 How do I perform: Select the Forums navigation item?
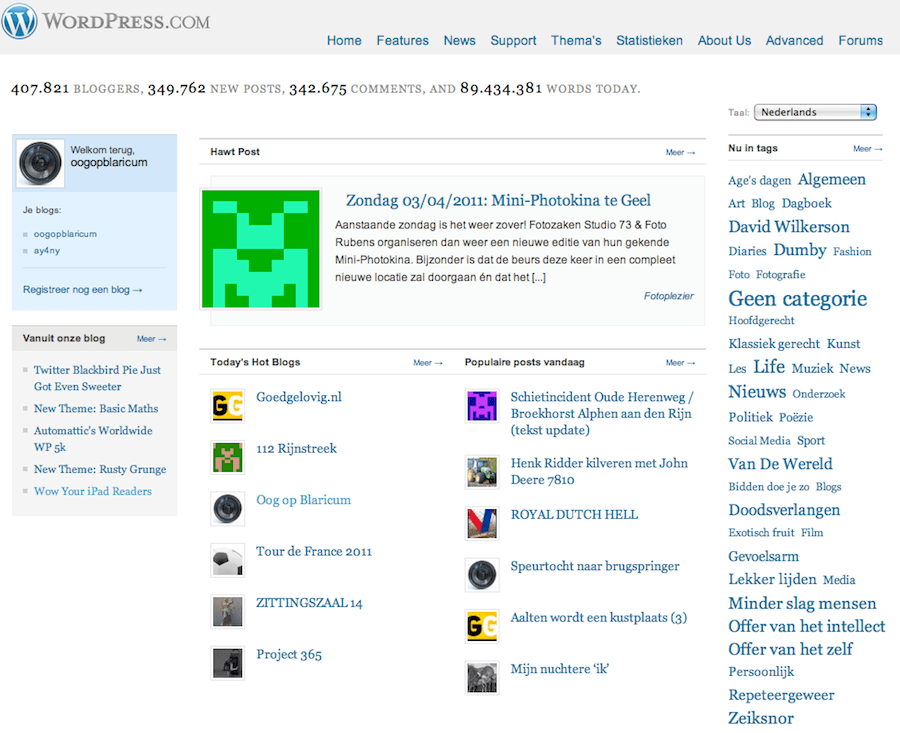pyautogui.click(x=860, y=41)
